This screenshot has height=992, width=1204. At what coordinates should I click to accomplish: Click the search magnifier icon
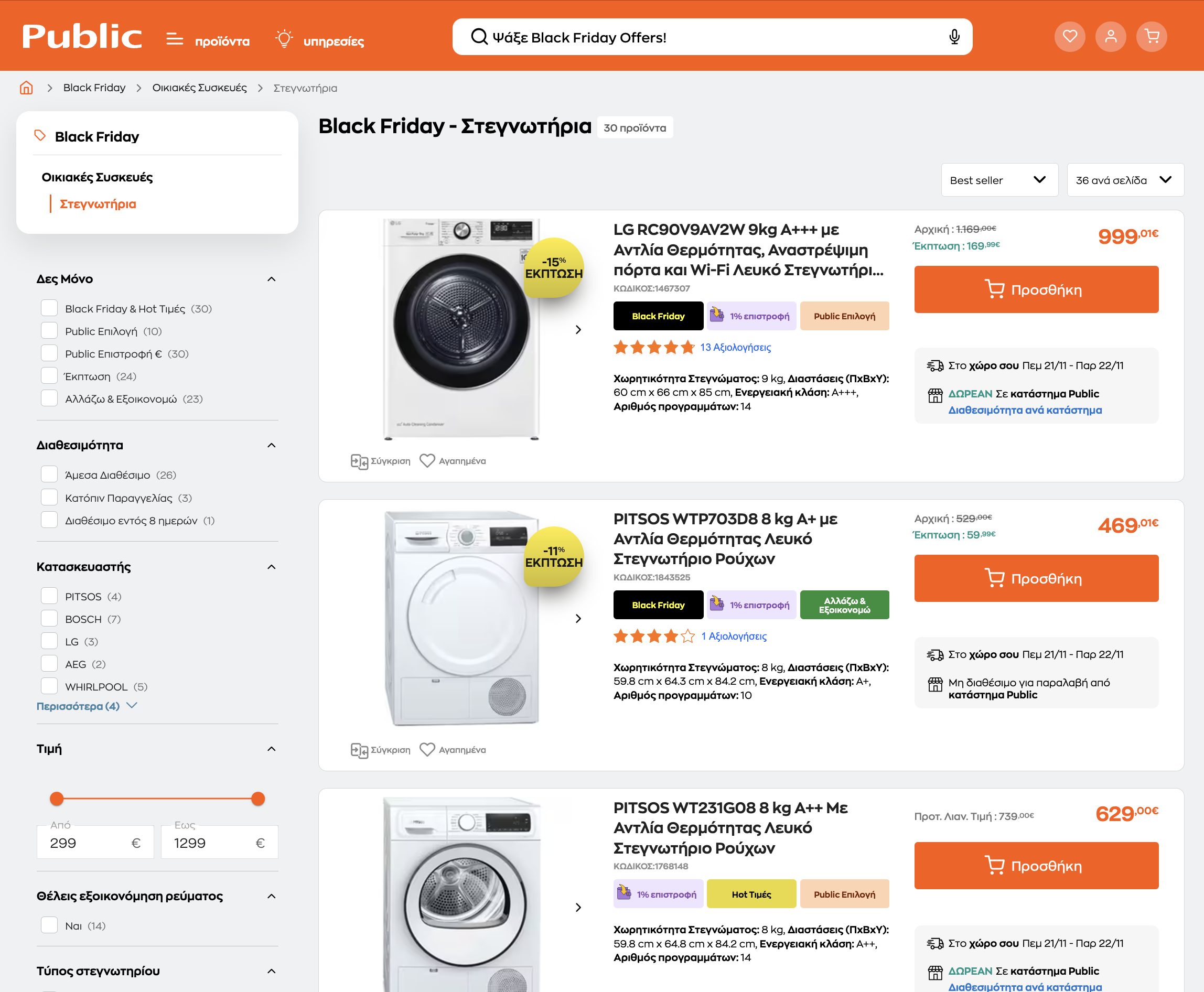[479, 37]
